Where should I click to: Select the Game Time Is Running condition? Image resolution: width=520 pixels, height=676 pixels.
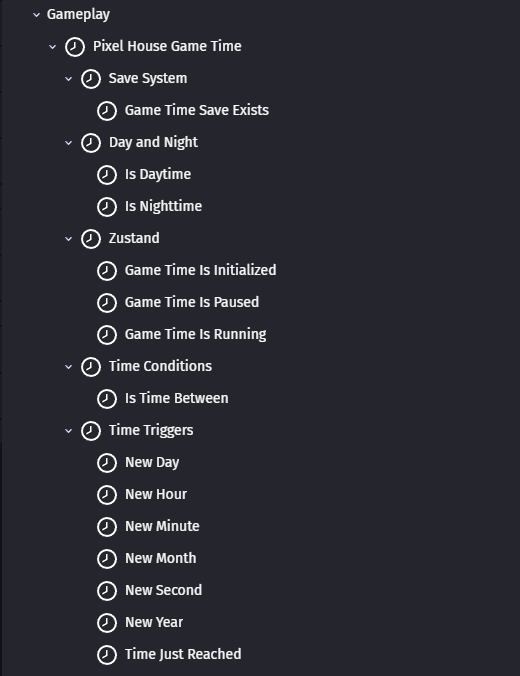(x=195, y=335)
